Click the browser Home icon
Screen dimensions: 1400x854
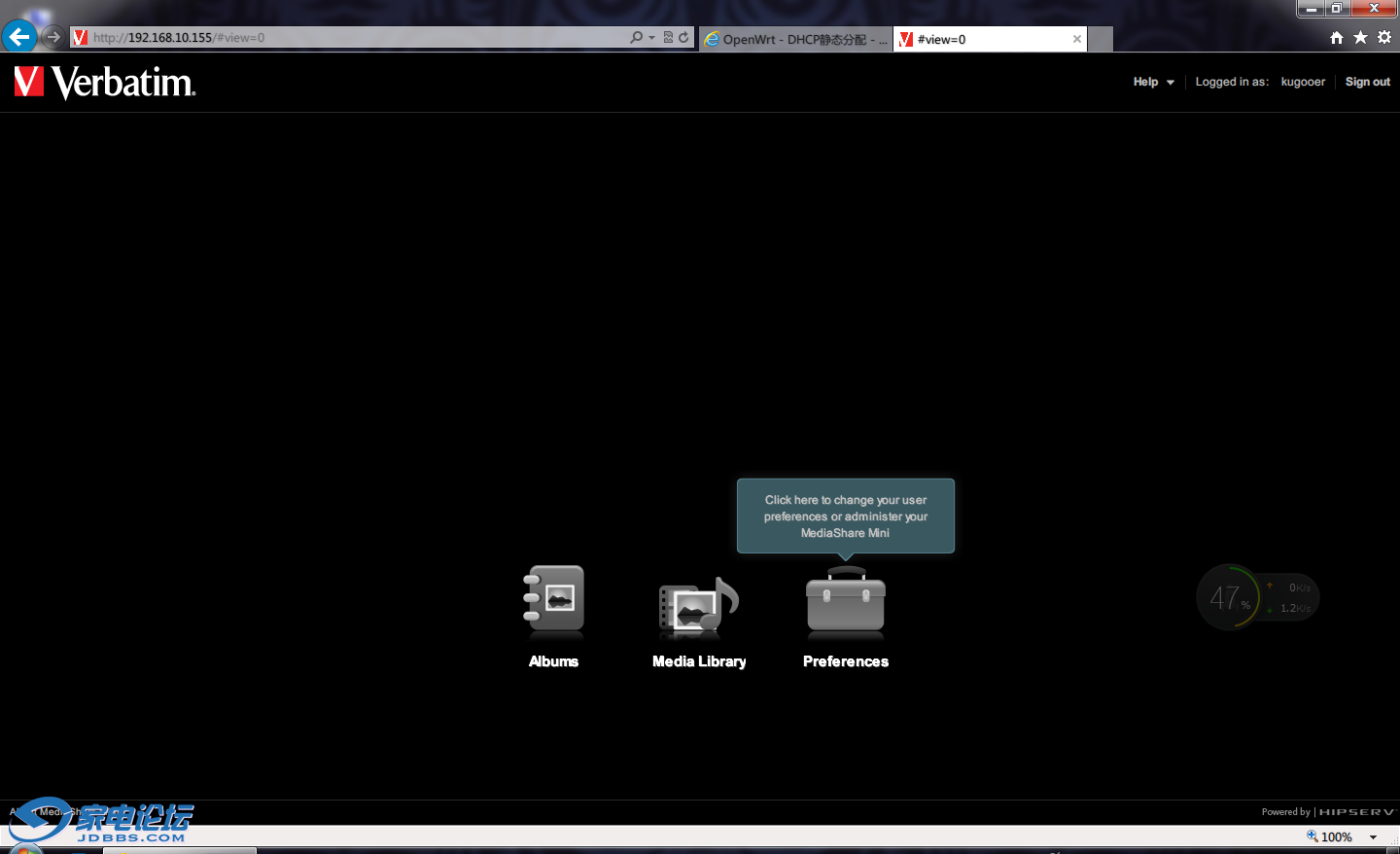point(1337,37)
